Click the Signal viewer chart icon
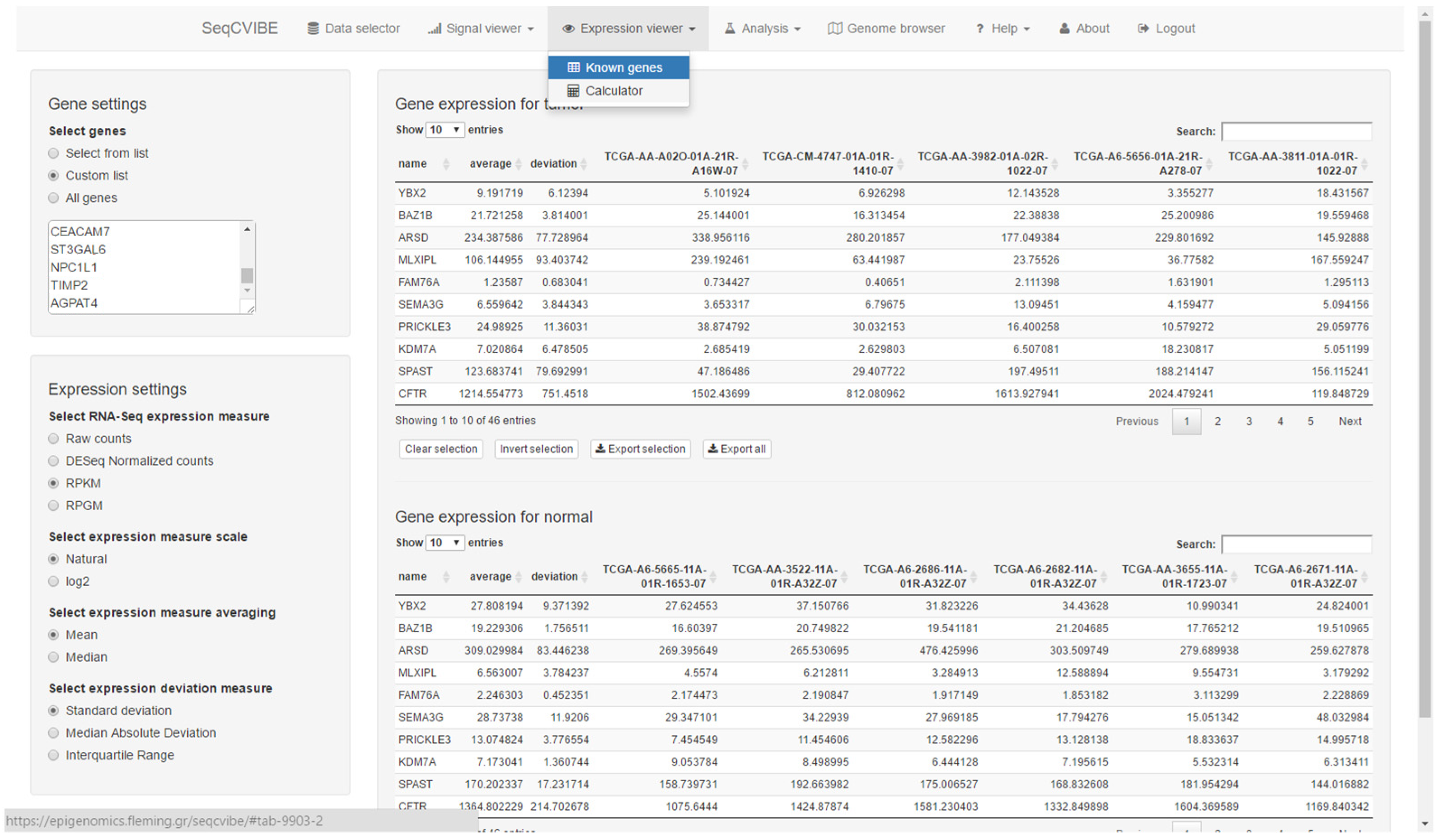Image resolution: width=1438 pixels, height=840 pixels. tap(435, 28)
